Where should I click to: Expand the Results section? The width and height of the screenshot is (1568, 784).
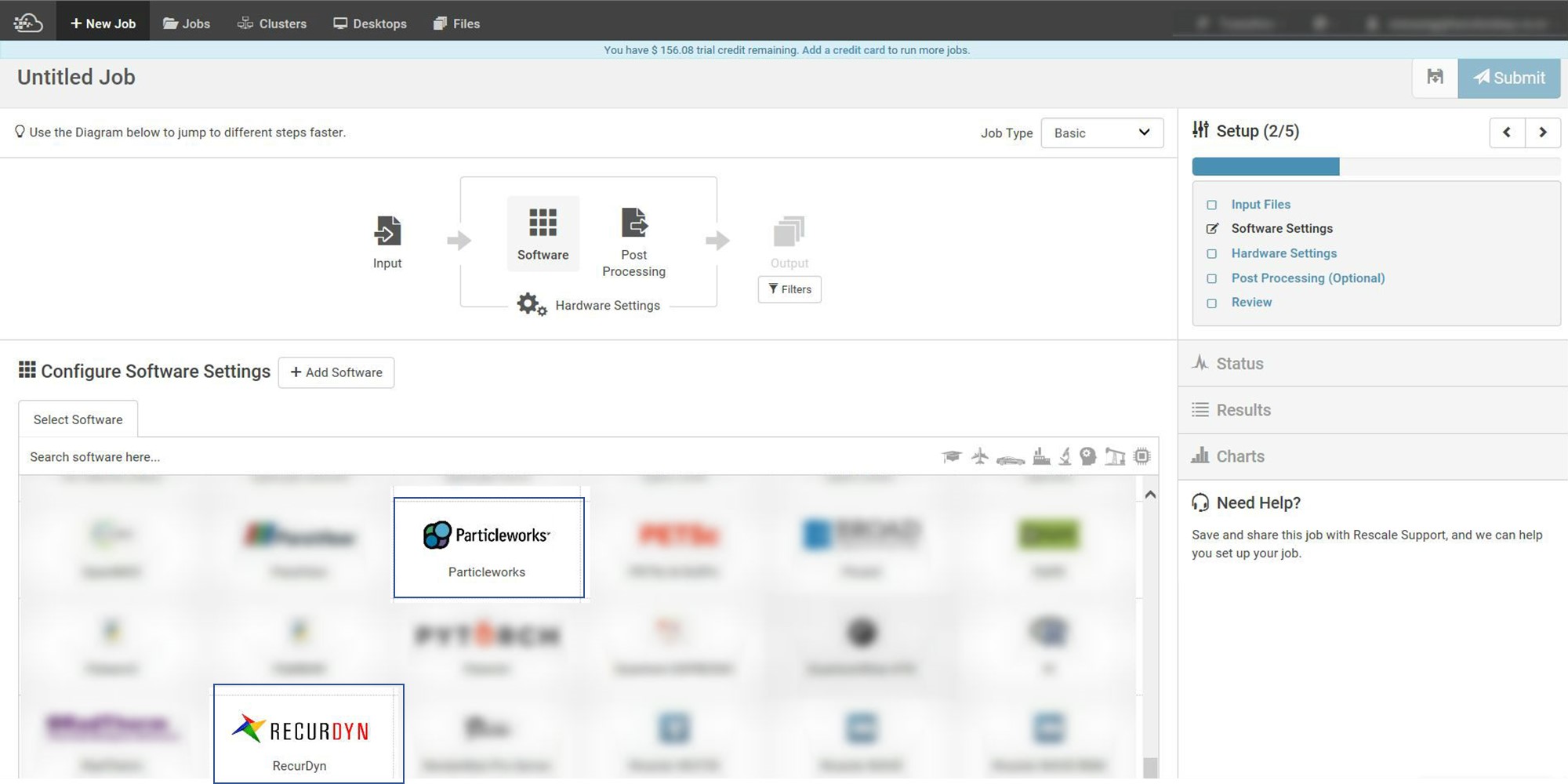[1243, 409]
